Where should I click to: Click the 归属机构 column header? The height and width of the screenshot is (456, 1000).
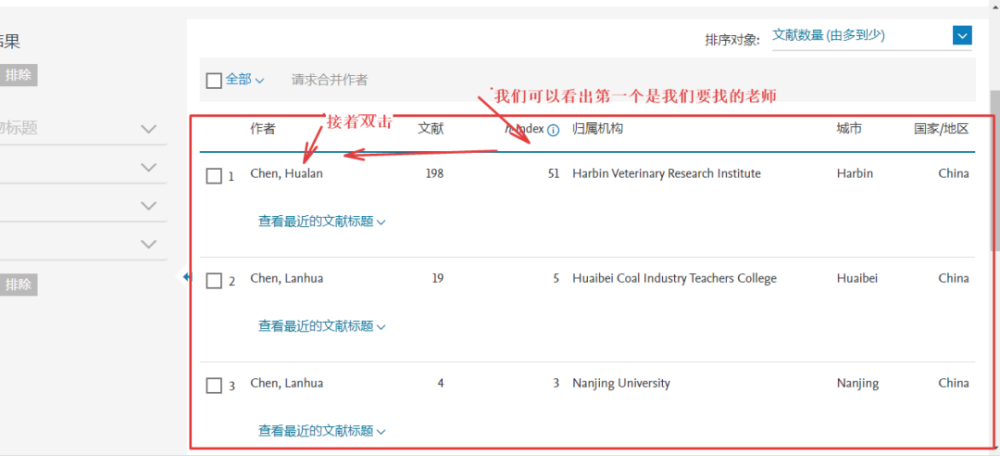click(598, 129)
